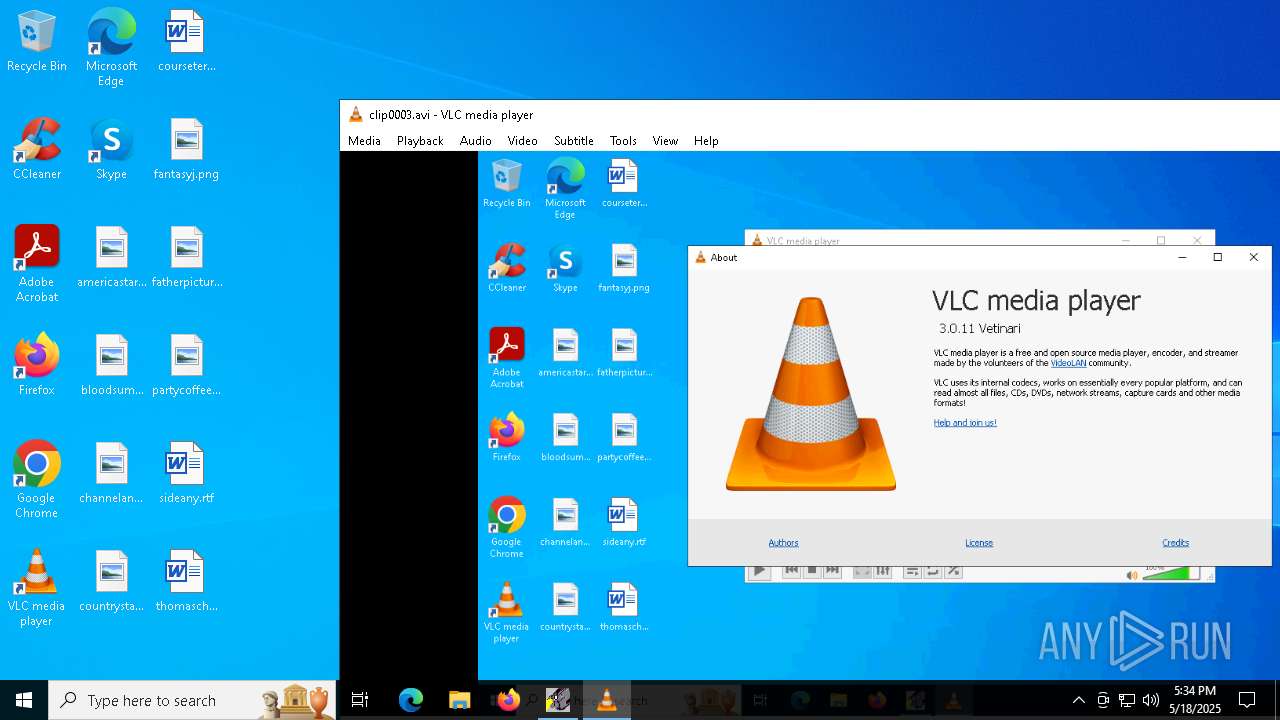Open network settings from system tray
1280x720 pixels.
click(x=1127, y=700)
